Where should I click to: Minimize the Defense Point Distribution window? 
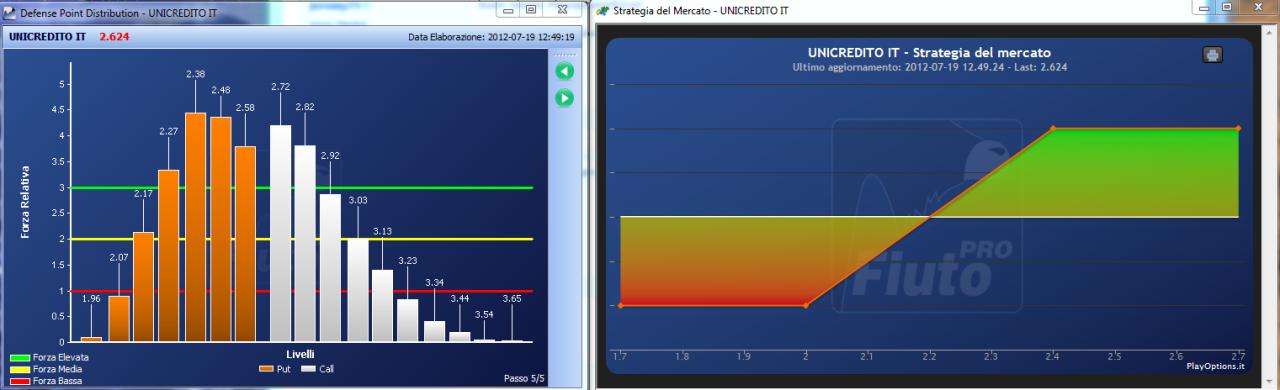(509, 9)
